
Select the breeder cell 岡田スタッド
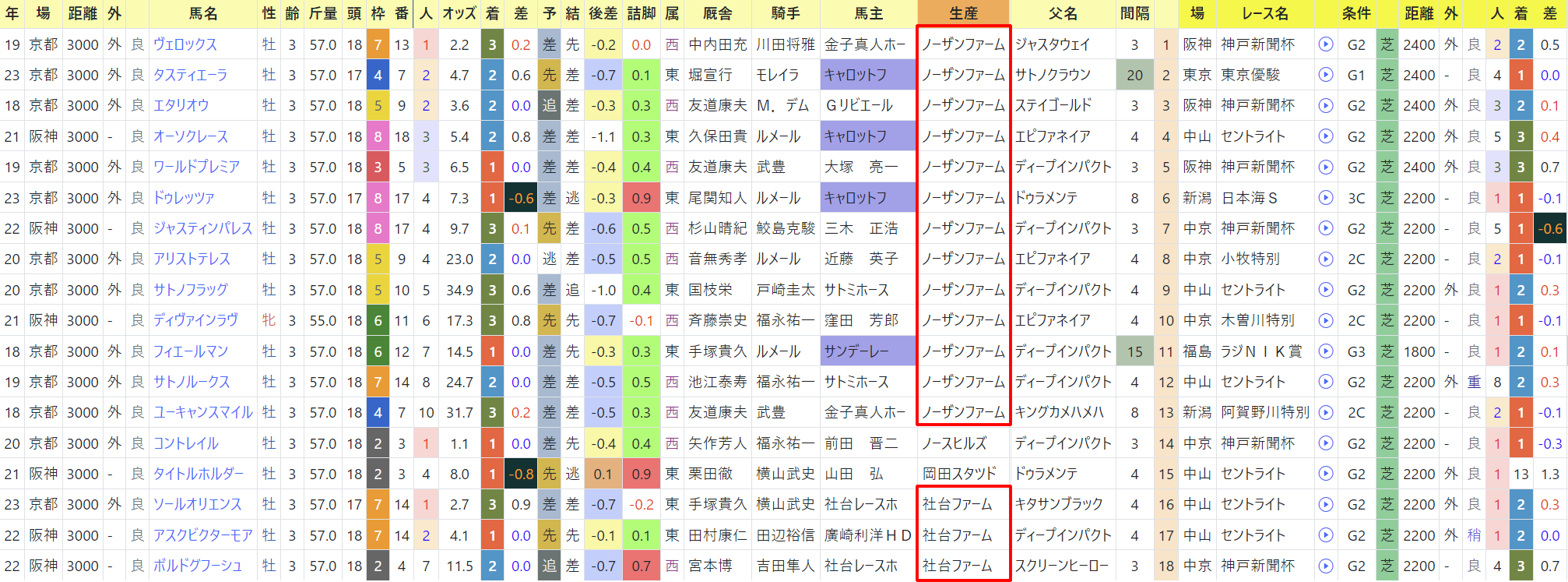tap(964, 474)
